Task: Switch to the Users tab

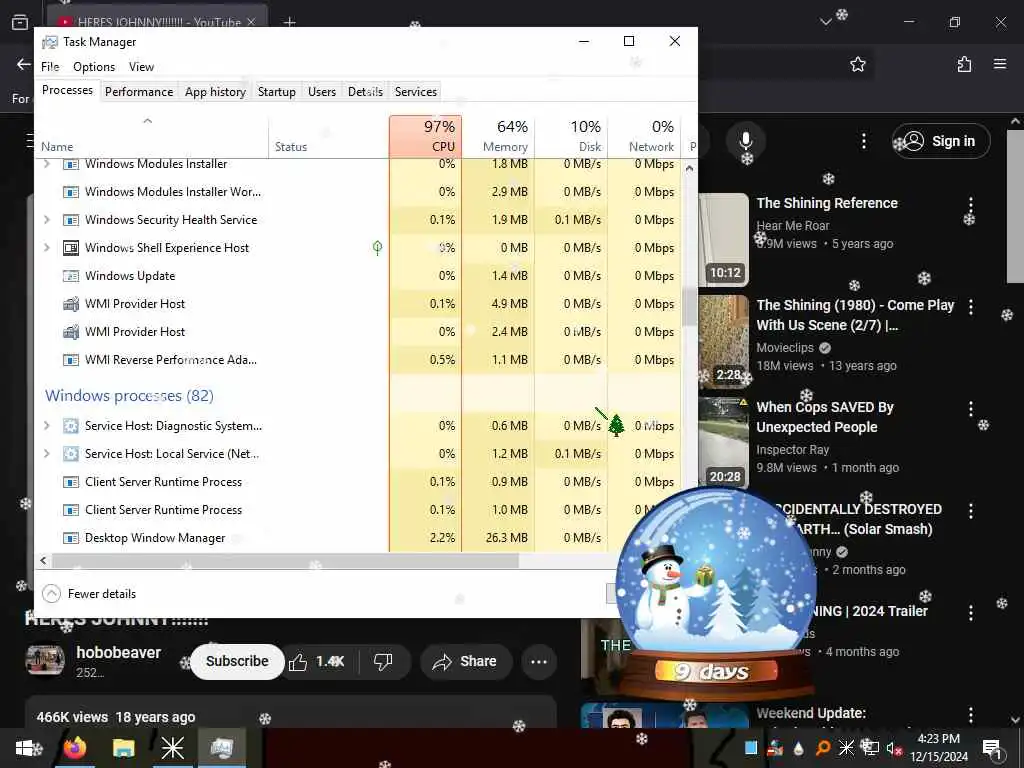Action: 322,91
